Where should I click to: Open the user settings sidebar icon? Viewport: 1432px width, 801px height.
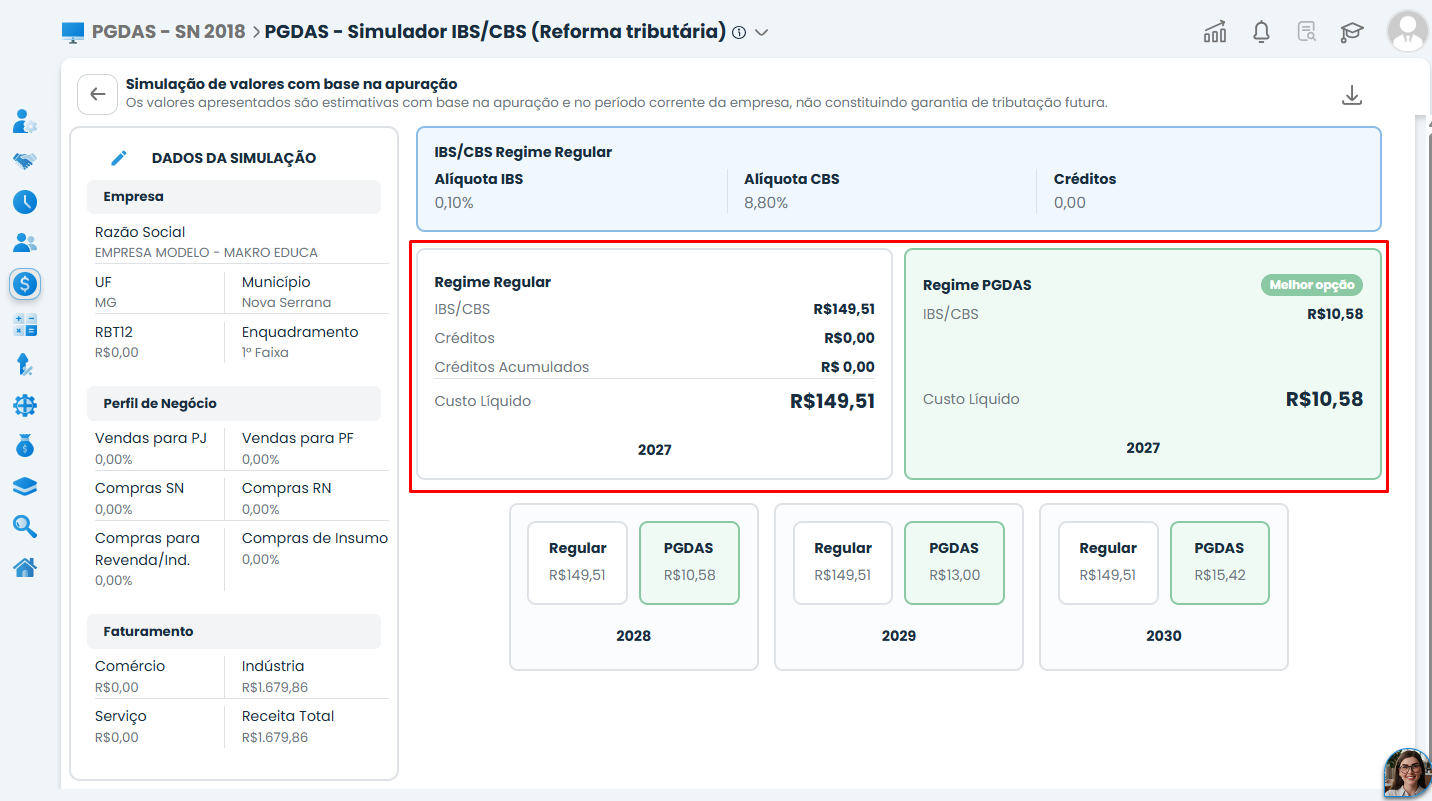pyautogui.click(x=25, y=121)
